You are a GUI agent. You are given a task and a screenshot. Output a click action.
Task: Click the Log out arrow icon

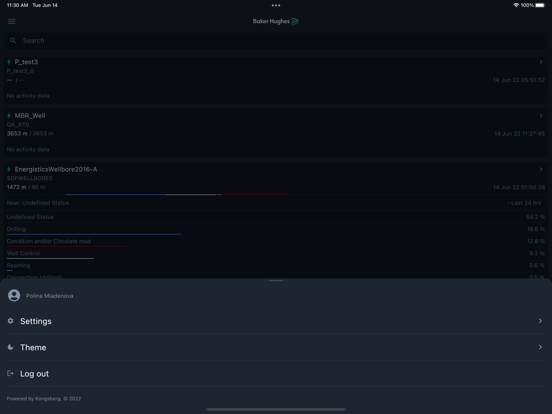click(x=11, y=373)
